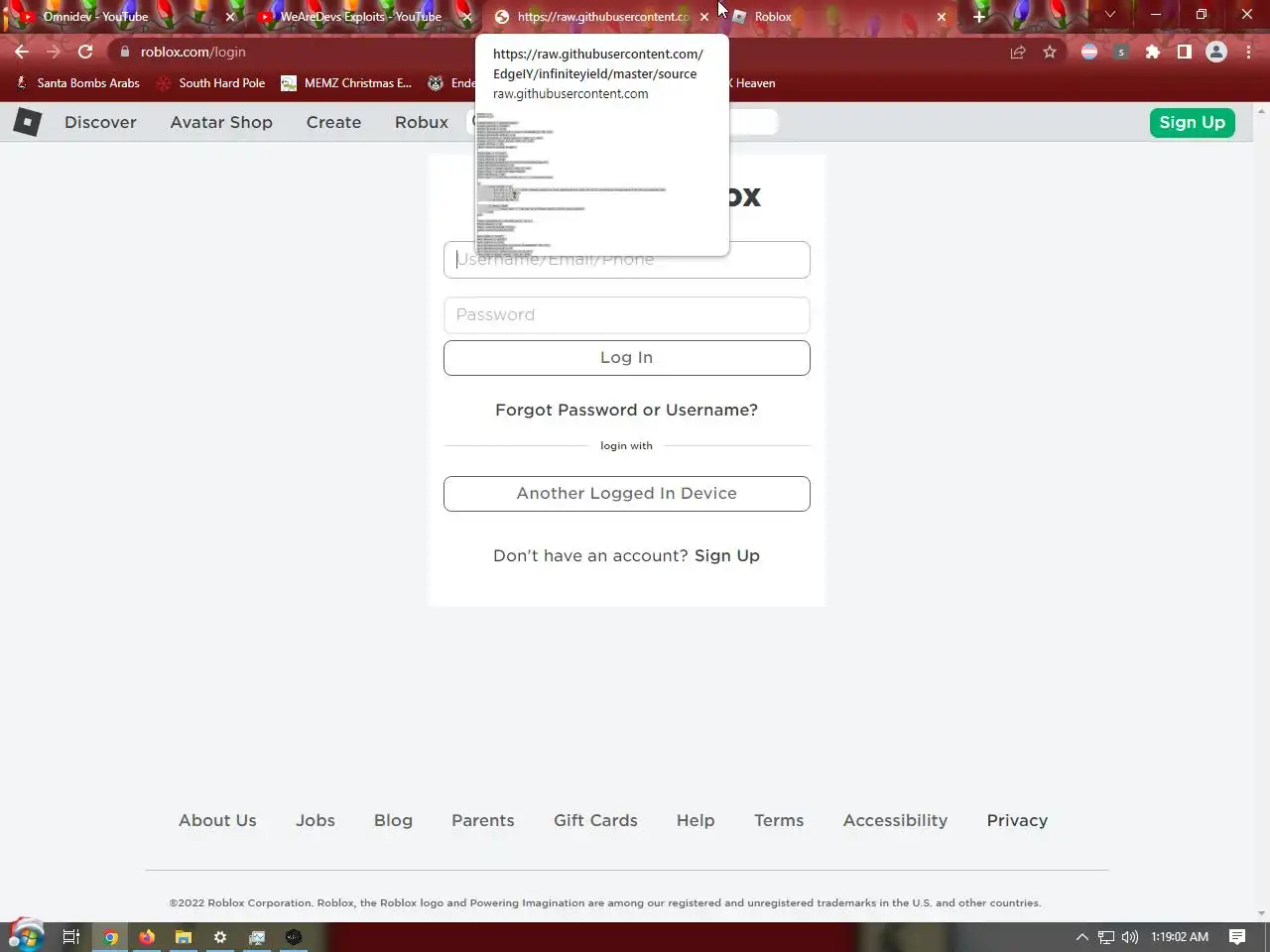Open the Create navbar item
1270x952 pixels.
click(333, 122)
